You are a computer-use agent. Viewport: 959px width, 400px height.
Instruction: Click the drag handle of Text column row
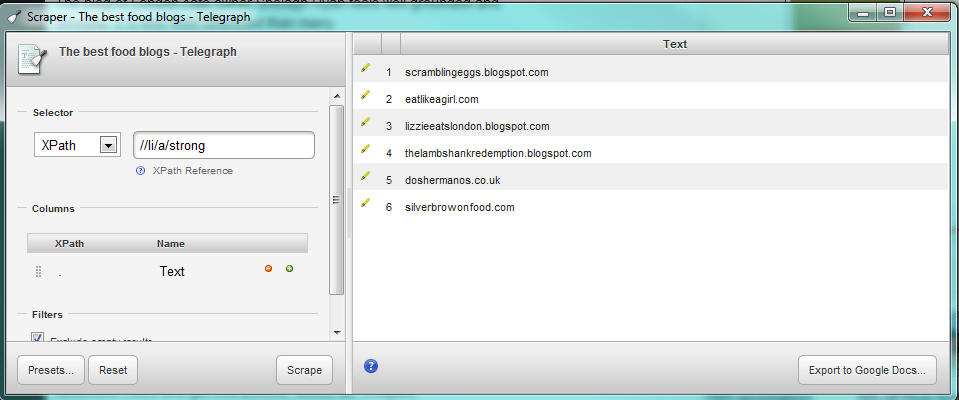pos(39,272)
